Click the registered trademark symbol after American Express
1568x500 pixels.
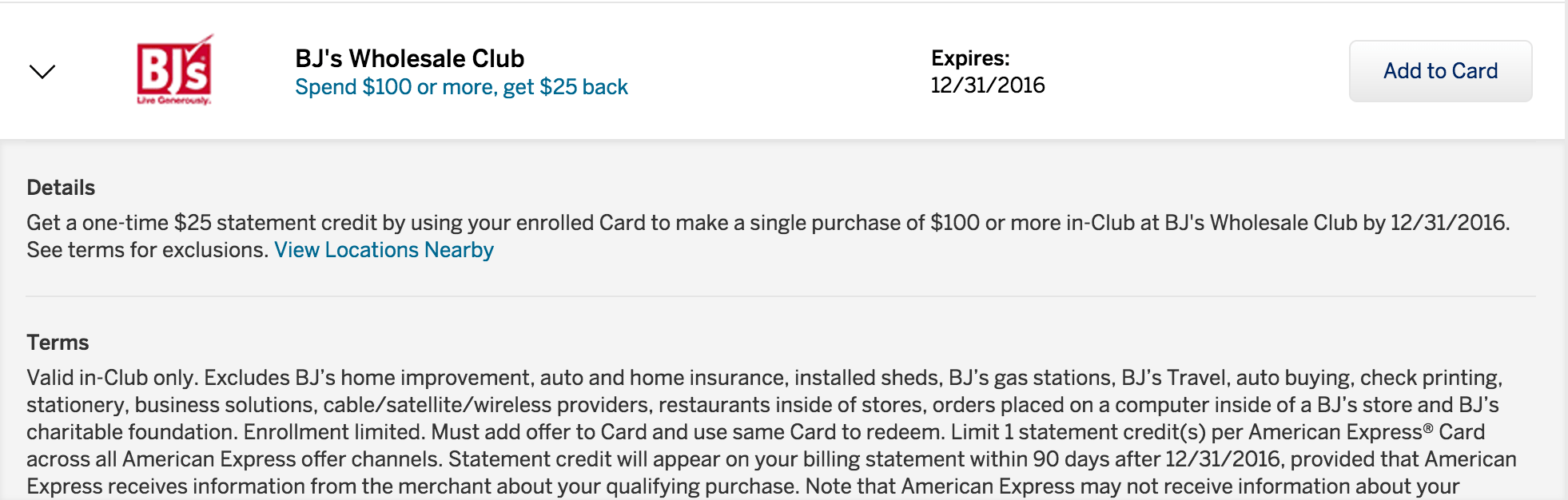(x=1428, y=428)
